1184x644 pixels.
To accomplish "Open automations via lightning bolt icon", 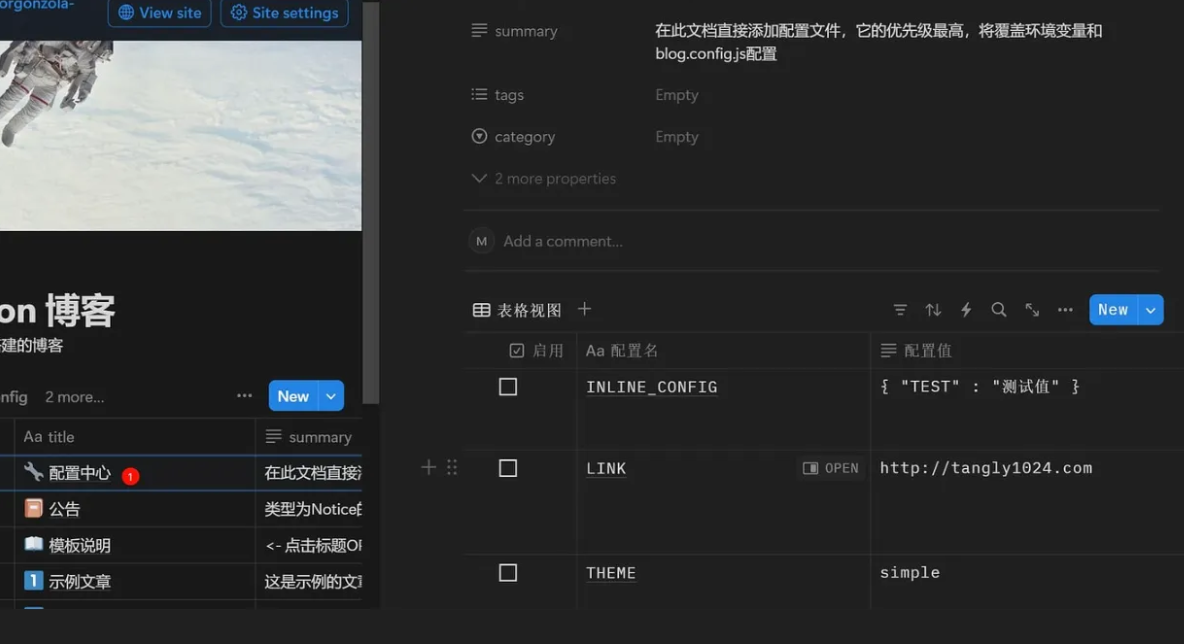I will (966, 310).
